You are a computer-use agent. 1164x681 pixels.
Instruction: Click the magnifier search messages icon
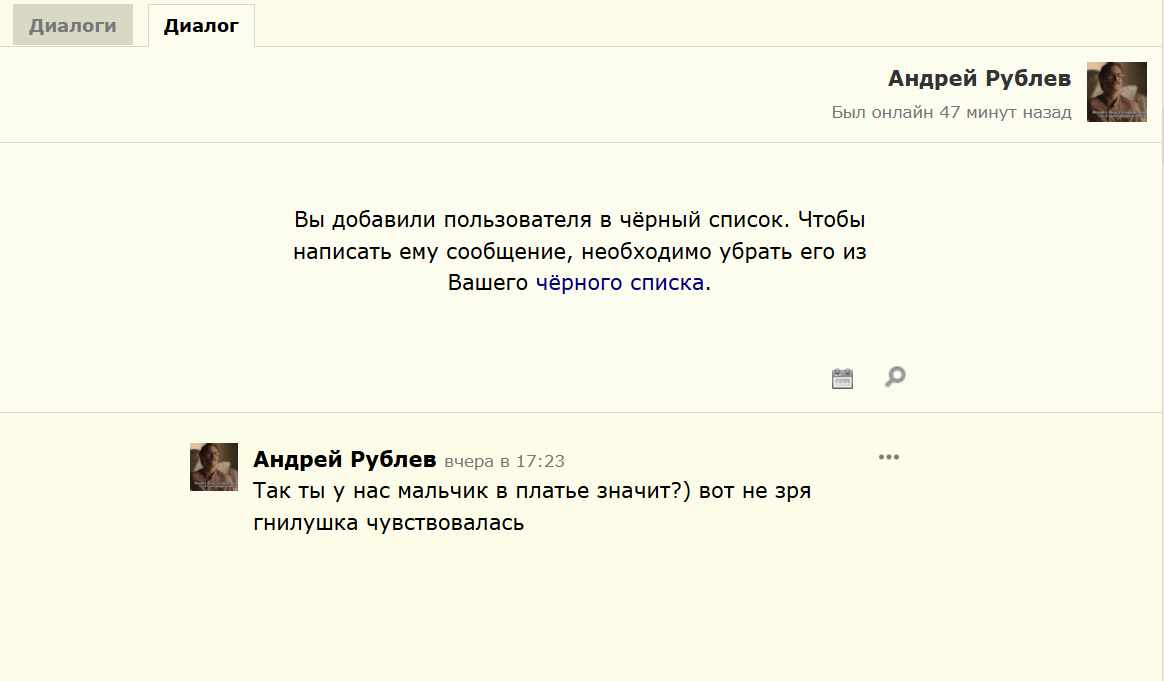(x=895, y=377)
